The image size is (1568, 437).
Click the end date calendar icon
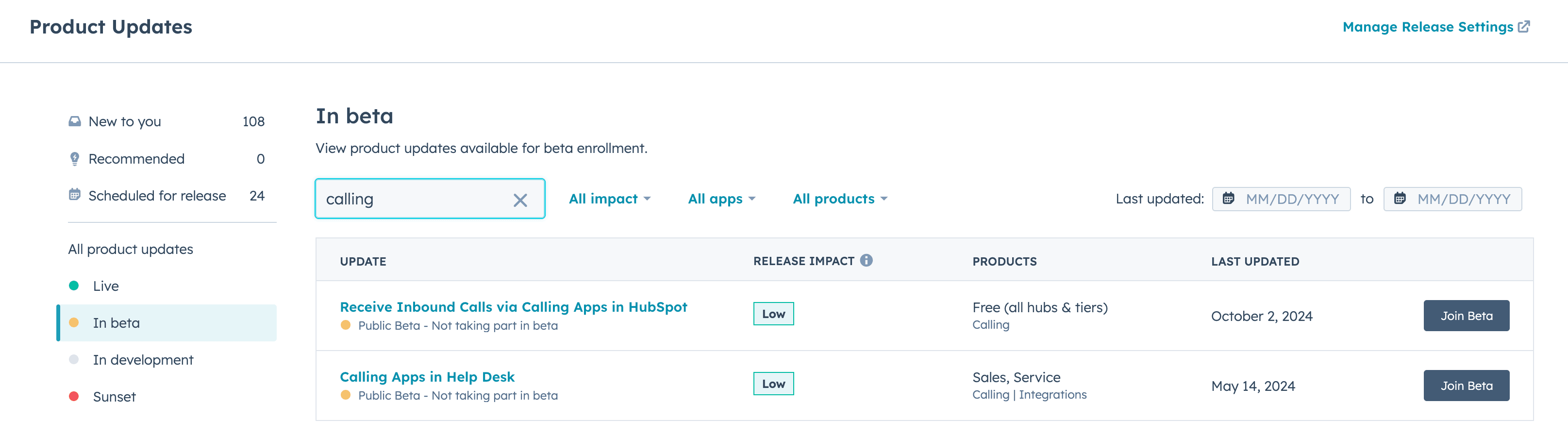(1400, 199)
